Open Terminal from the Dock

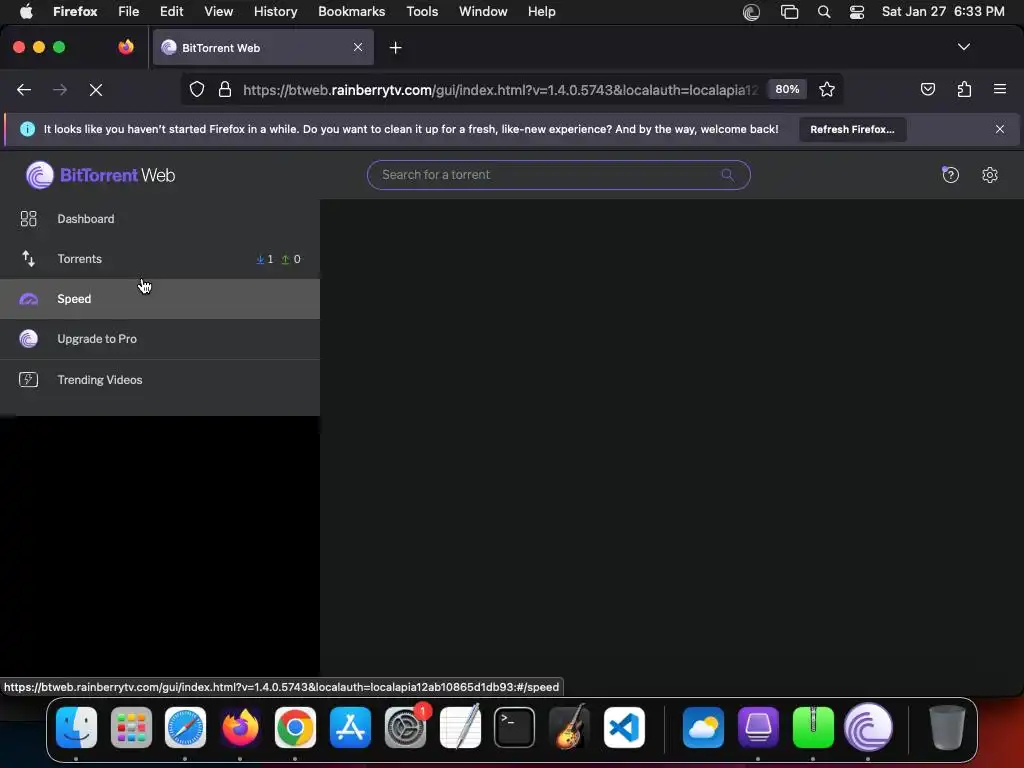pyautogui.click(x=515, y=728)
